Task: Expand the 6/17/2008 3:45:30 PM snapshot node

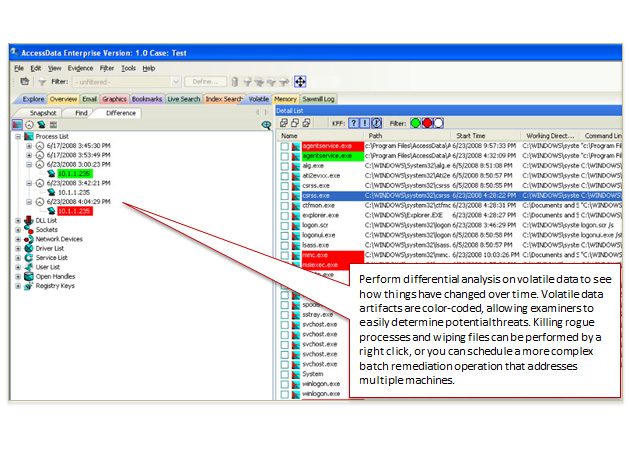Action: tap(29, 146)
